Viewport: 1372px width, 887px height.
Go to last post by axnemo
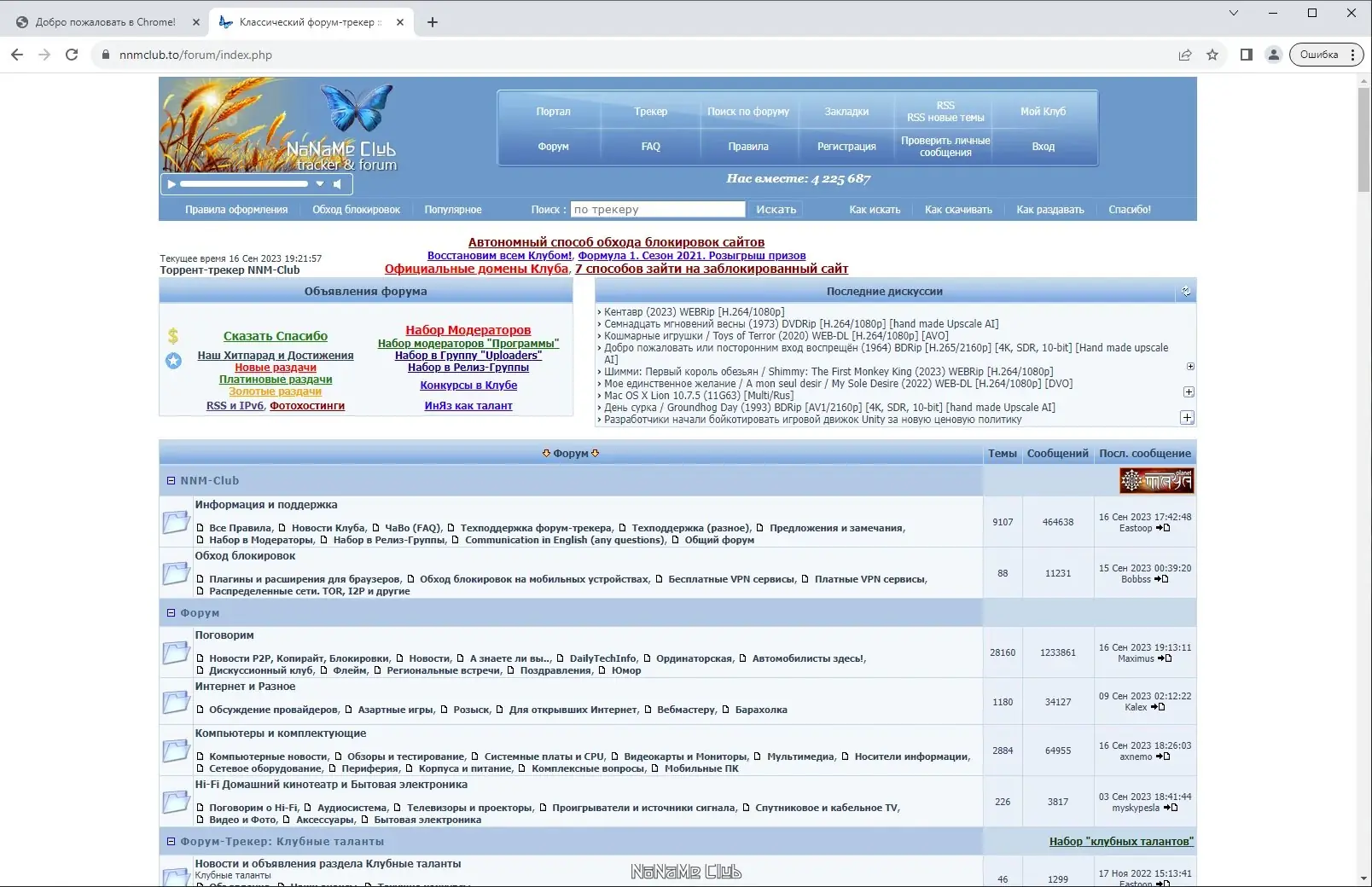[x=1163, y=757]
